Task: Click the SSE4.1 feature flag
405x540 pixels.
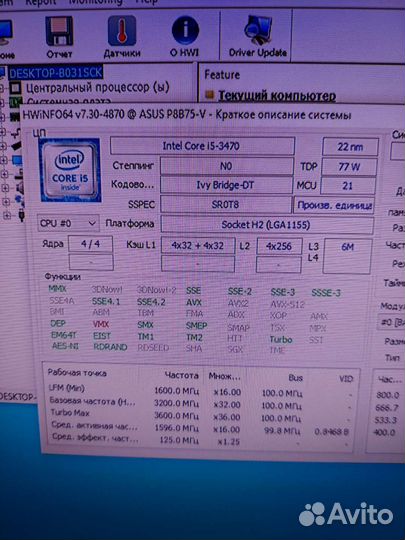Action: point(106,302)
